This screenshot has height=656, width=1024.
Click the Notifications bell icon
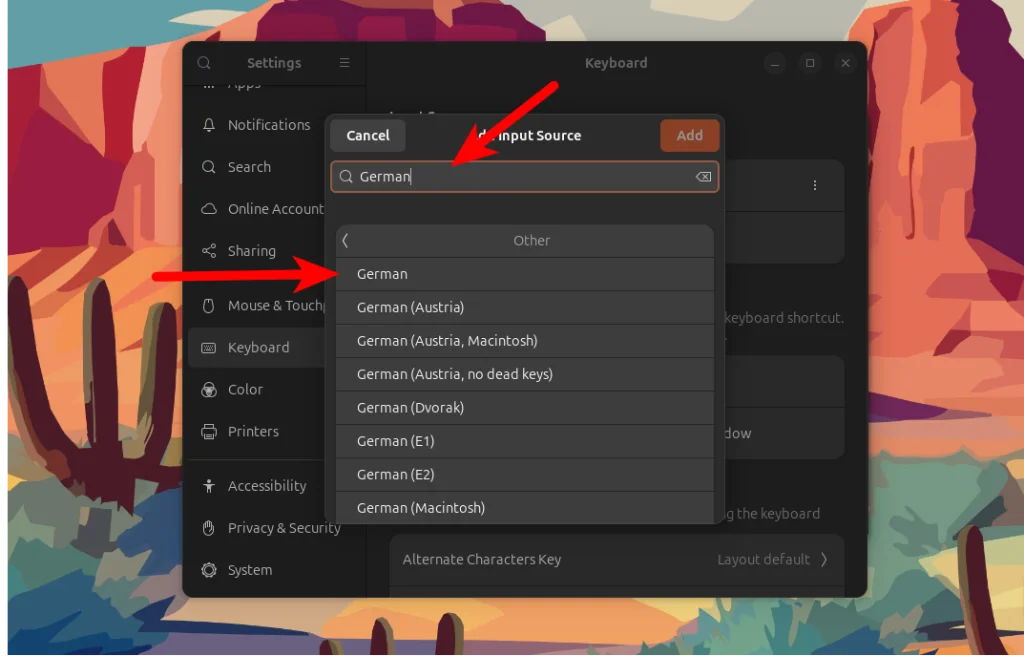click(x=208, y=124)
